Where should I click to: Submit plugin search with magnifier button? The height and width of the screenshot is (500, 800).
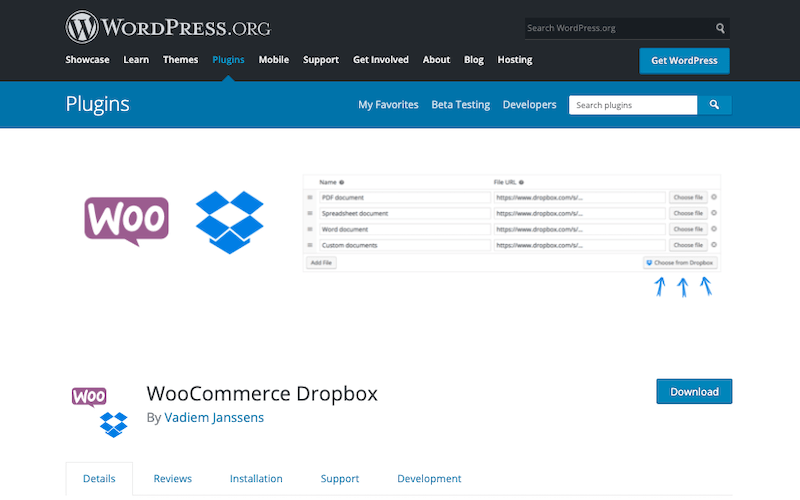pyautogui.click(x=714, y=105)
